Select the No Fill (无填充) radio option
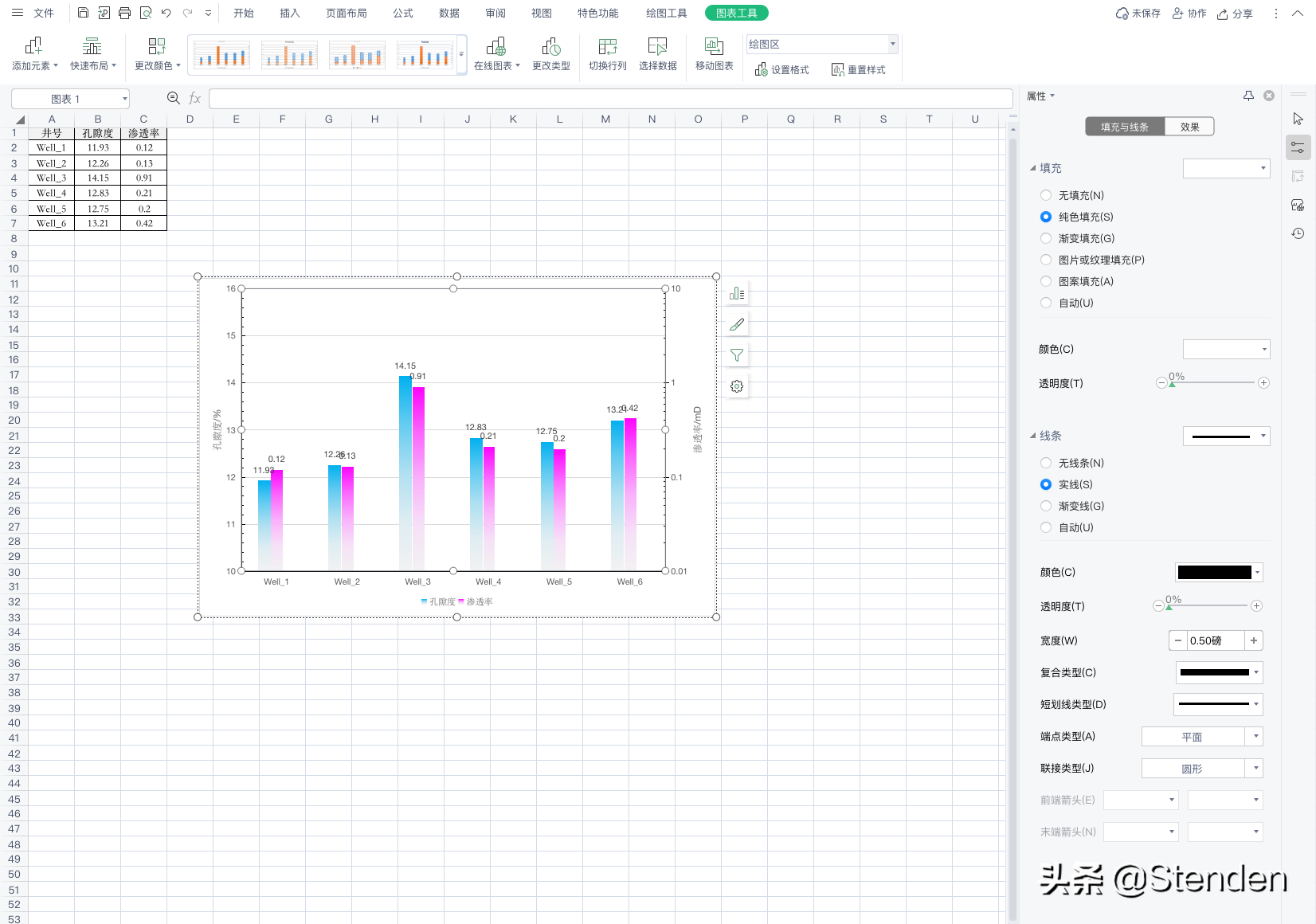 click(1046, 195)
